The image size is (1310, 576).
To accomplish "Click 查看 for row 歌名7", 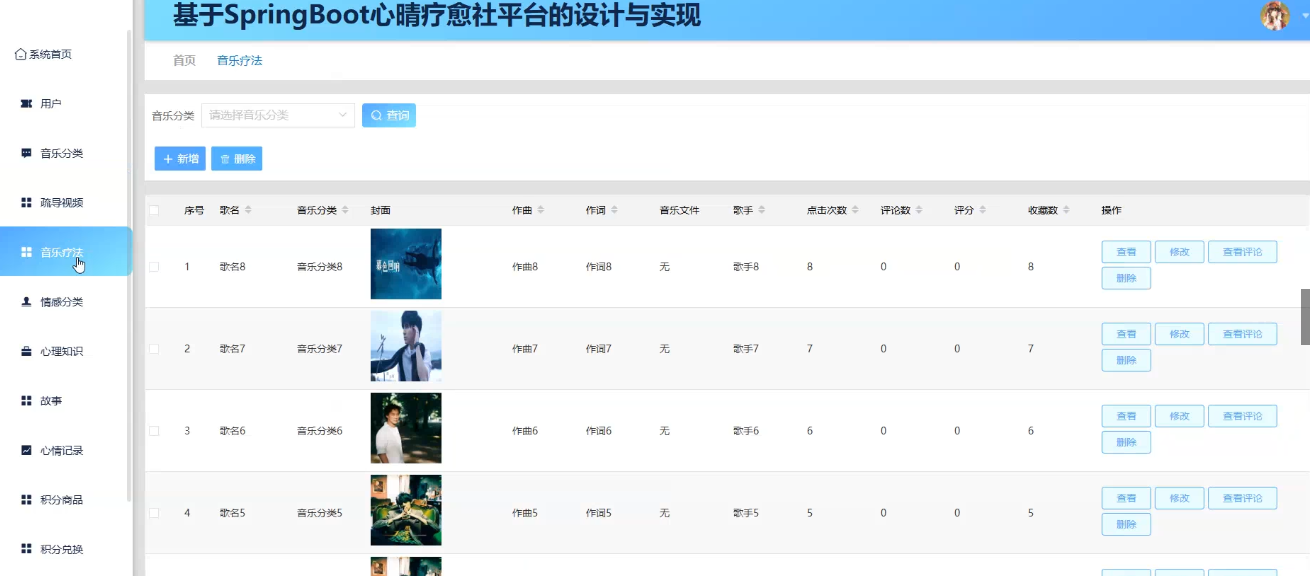I will click(1126, 334).
